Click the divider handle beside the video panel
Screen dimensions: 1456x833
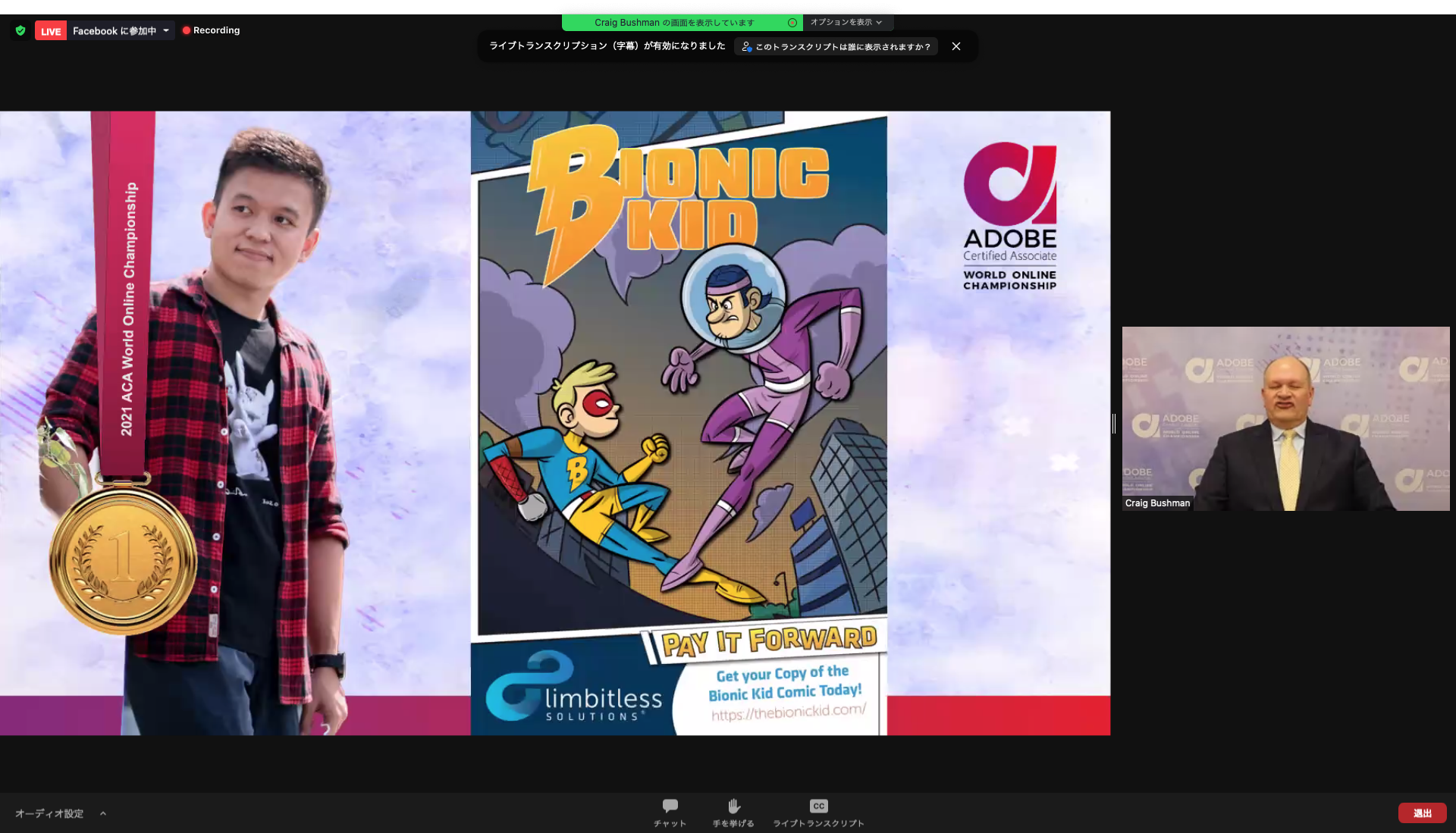(x=1114, y=424)
